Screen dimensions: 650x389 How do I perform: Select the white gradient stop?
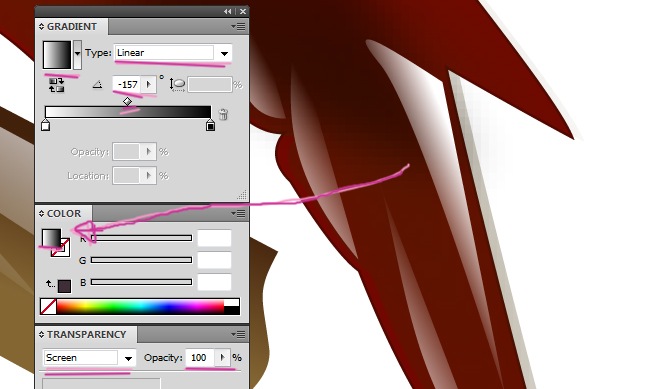pos(46,125)
